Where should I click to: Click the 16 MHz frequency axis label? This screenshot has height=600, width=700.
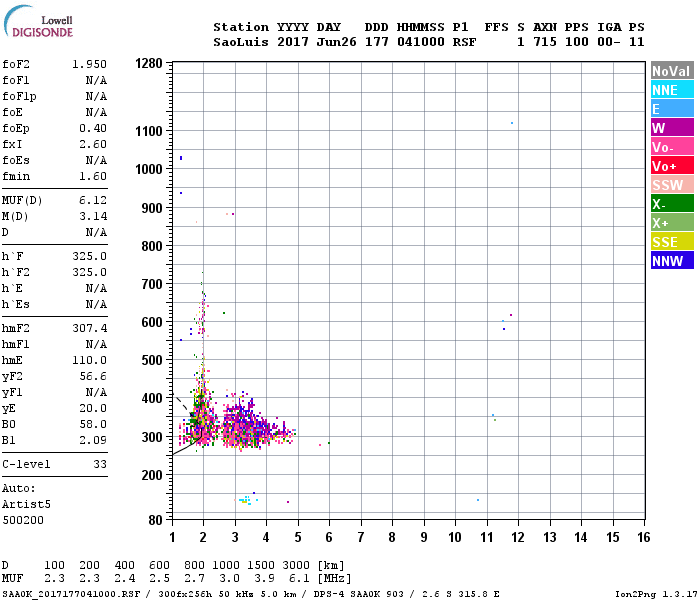[644, 537]
